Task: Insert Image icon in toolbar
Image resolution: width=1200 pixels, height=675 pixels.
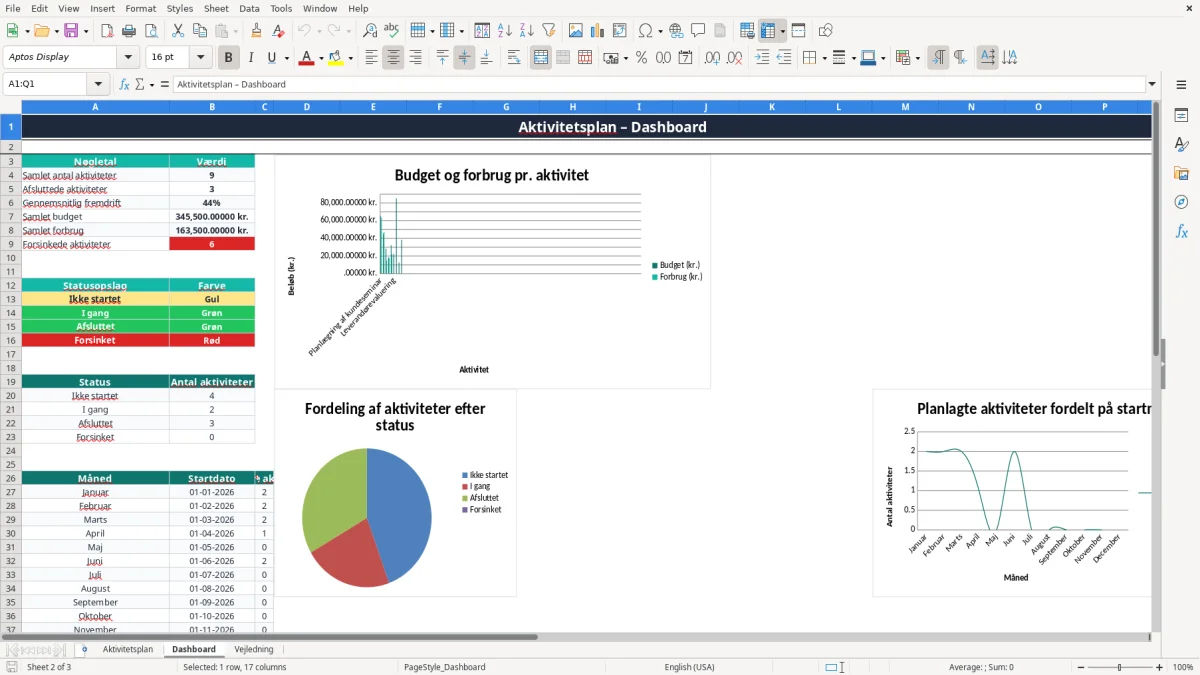Action: click(x=576, y=31)
